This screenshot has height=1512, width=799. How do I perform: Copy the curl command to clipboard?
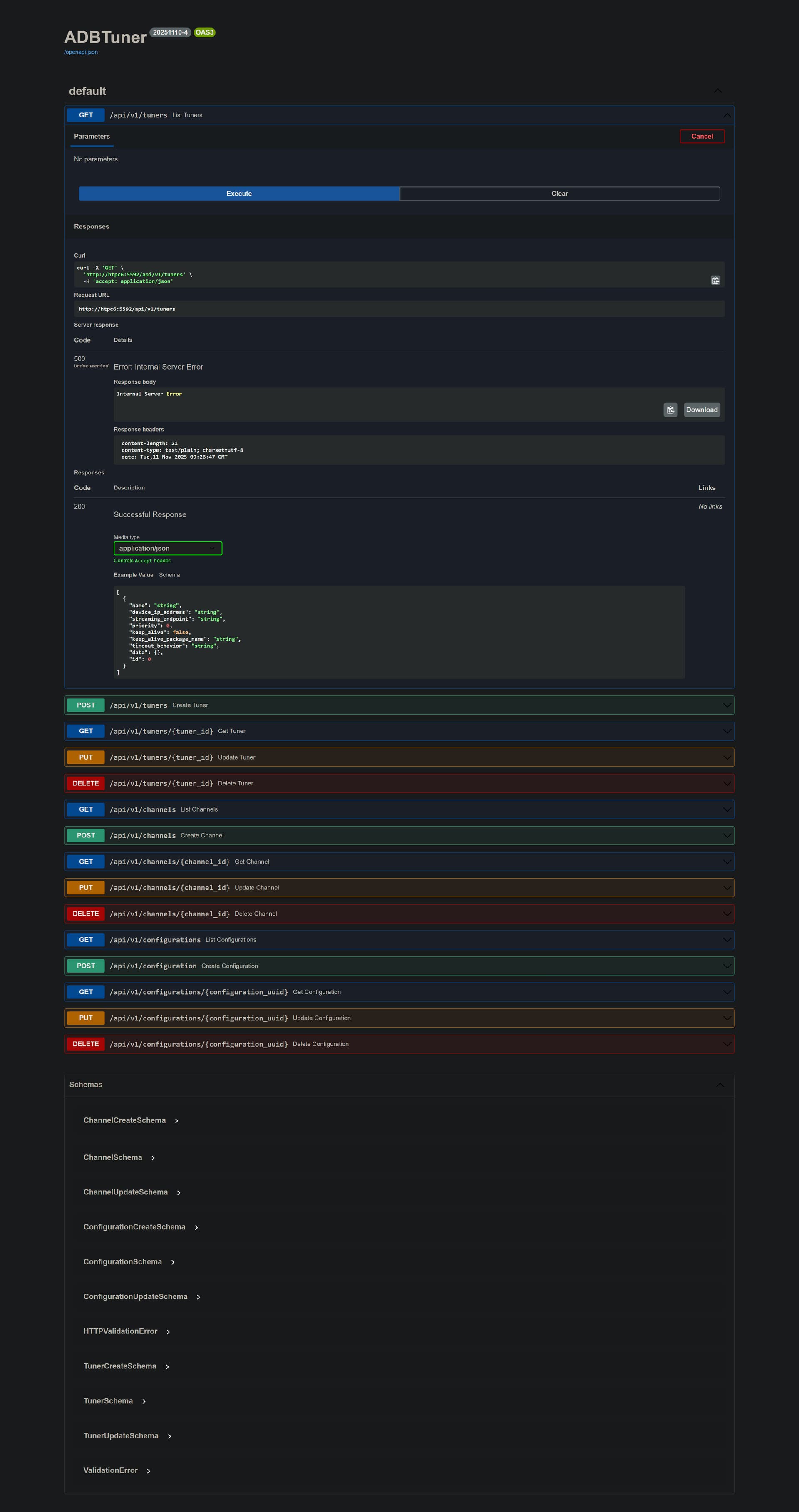click(715, 281)
